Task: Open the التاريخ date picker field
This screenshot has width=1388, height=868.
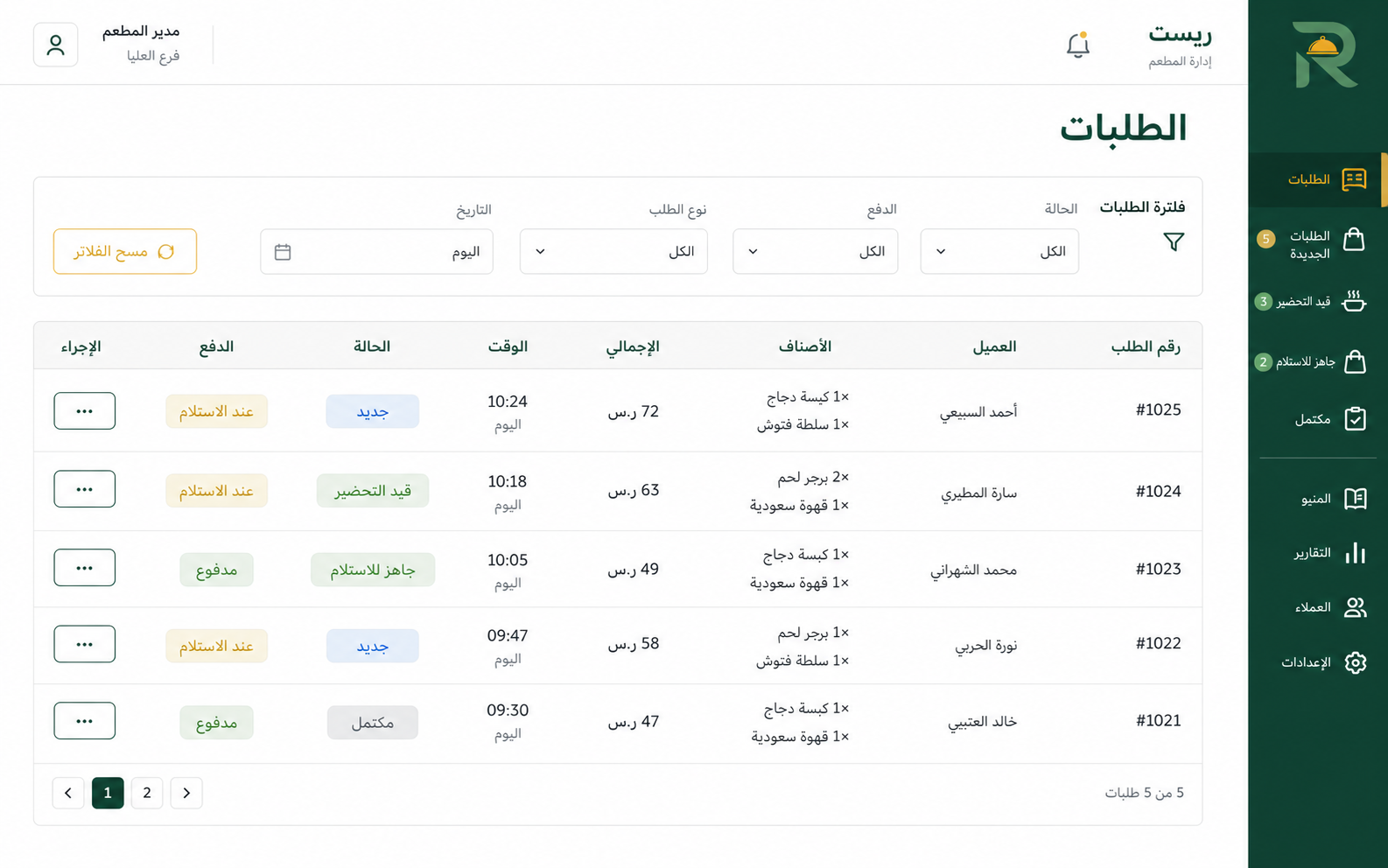Action: 376,252
